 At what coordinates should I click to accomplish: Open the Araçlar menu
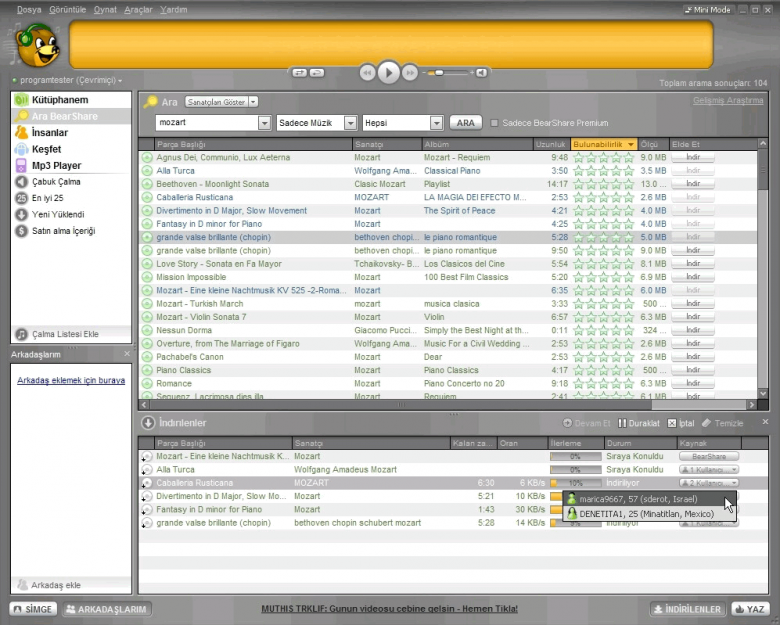tap(138, 9)
